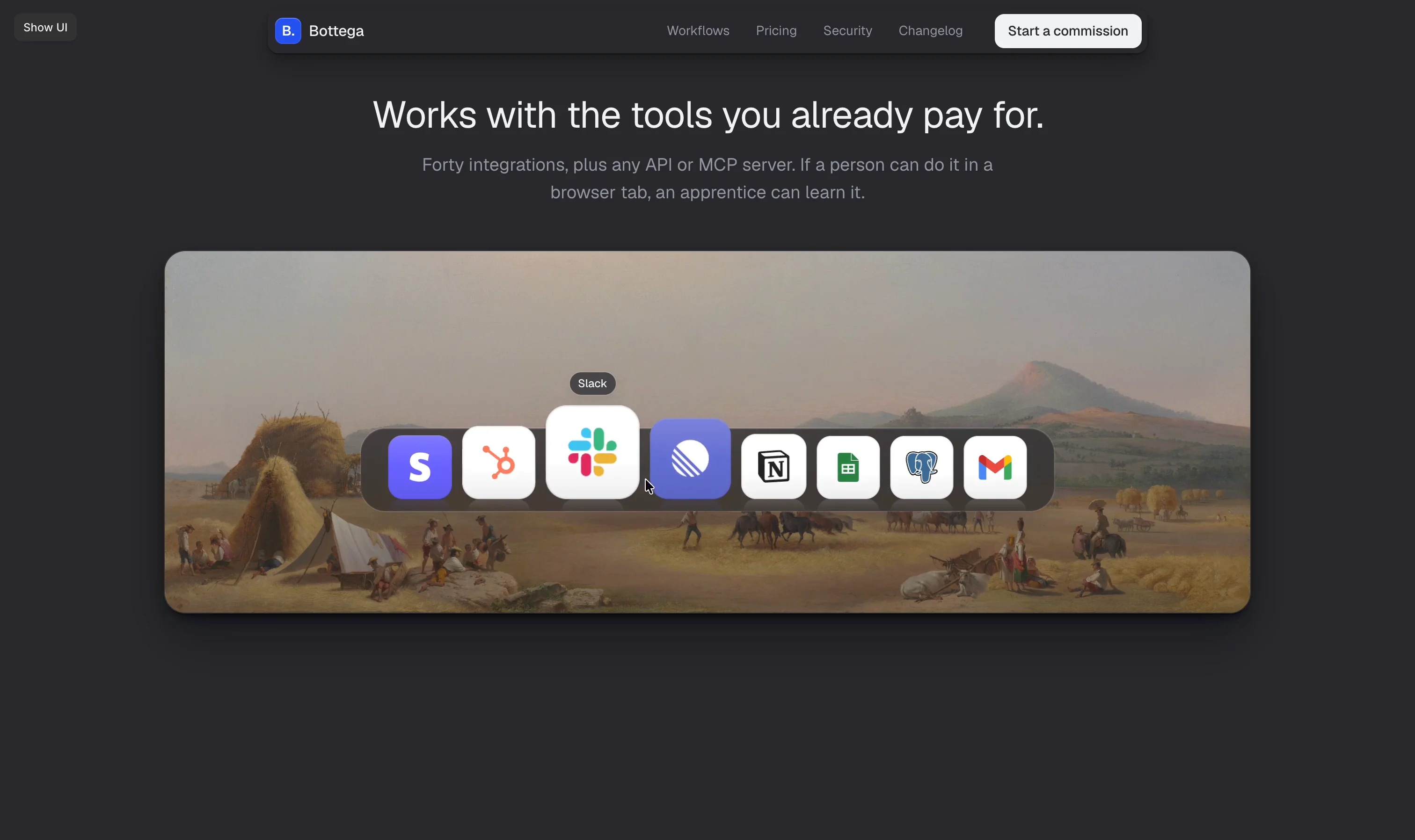Navigate to the Security page
This screenshot has width=1415, height=840.
tap(847, 31)
